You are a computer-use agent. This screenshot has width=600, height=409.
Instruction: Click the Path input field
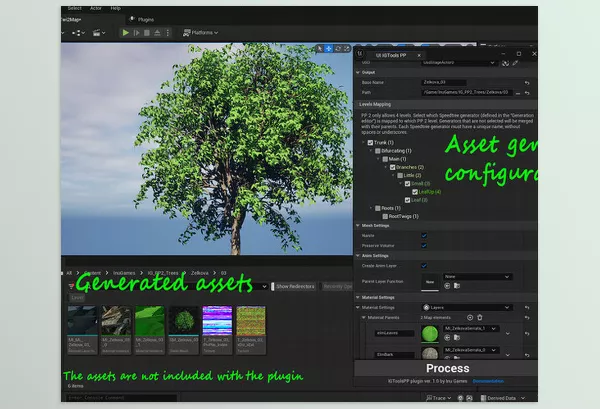[466, 92]
